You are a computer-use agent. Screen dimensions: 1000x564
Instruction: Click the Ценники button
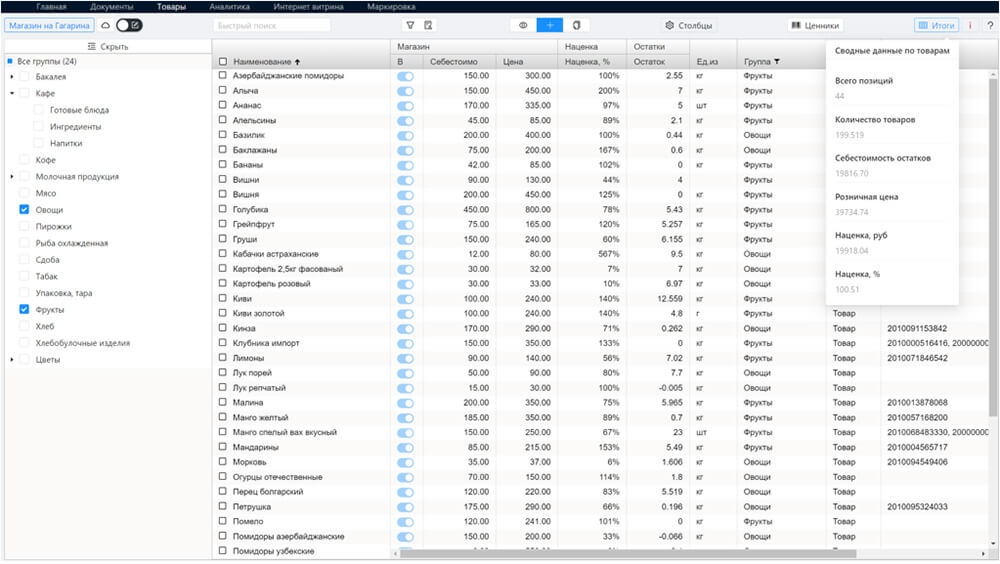(x=816, y=26)
